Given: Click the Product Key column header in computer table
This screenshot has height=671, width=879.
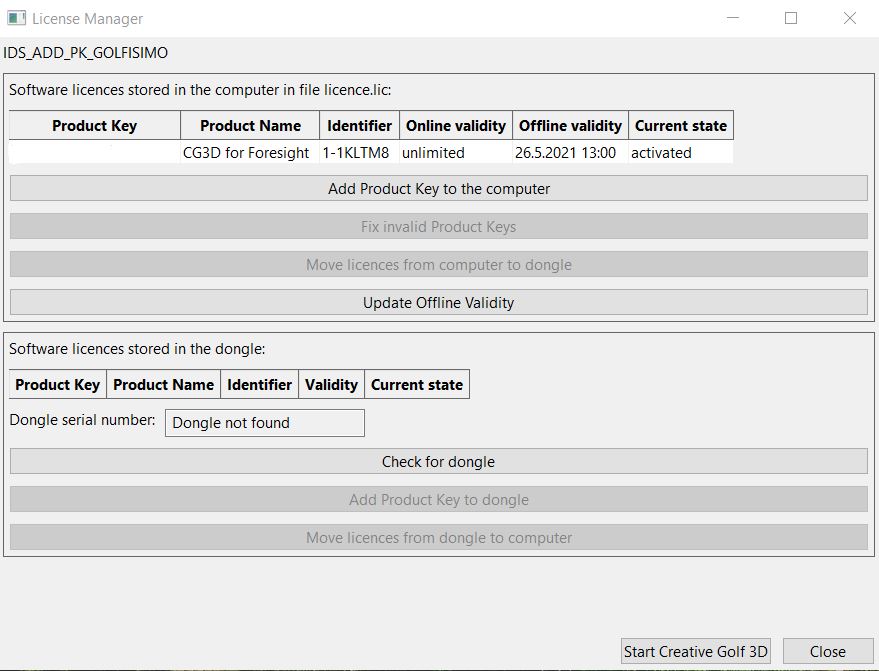Looking at the screenshot, I should (x=94, y=125).
